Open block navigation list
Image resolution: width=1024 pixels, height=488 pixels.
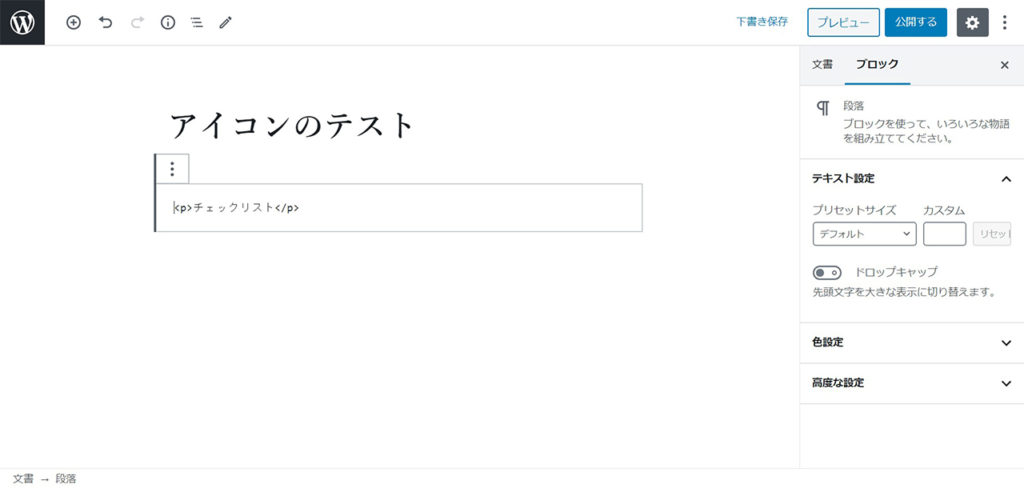pos(196,22)
